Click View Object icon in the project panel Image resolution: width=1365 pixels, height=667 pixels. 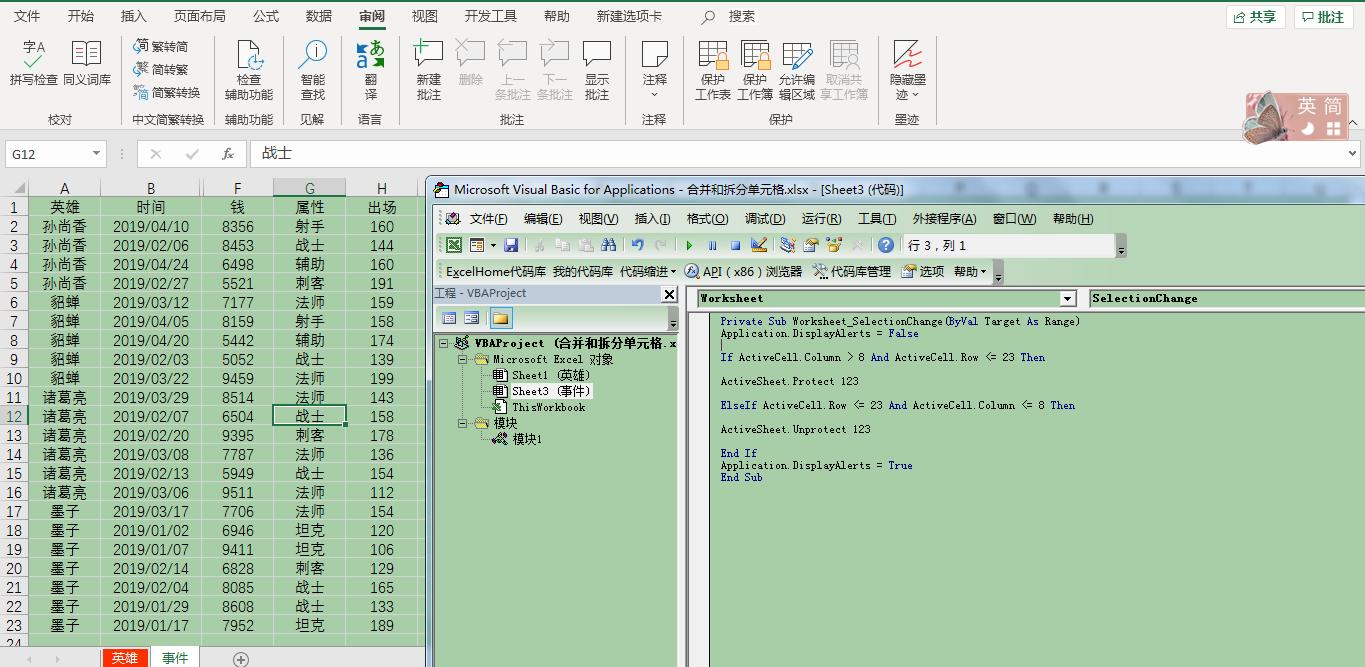[471, 319]
